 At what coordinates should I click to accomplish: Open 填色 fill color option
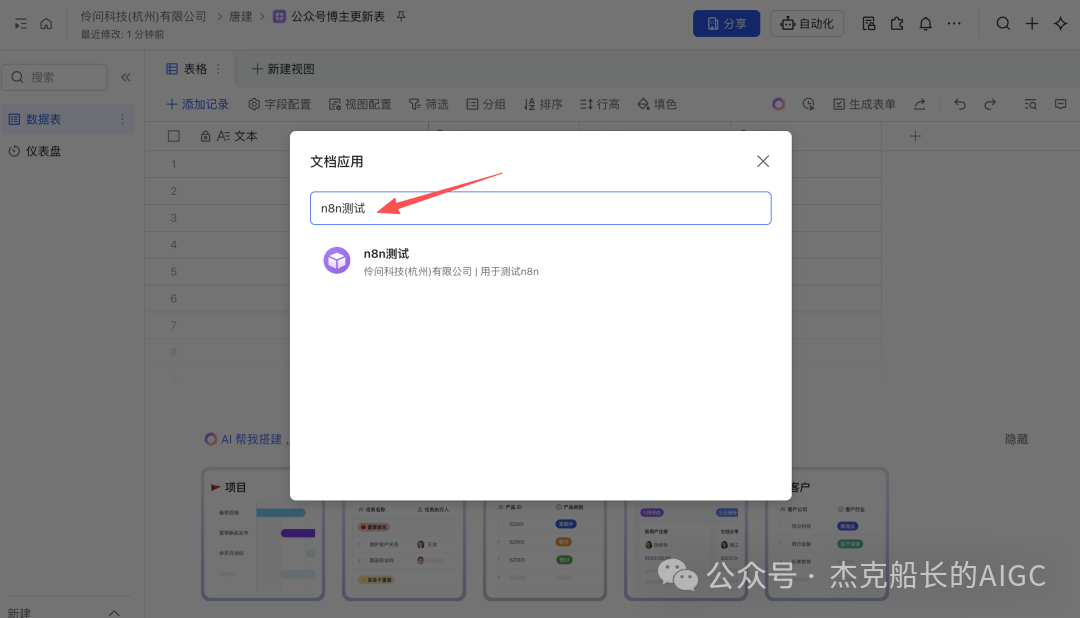click(656, 104)
